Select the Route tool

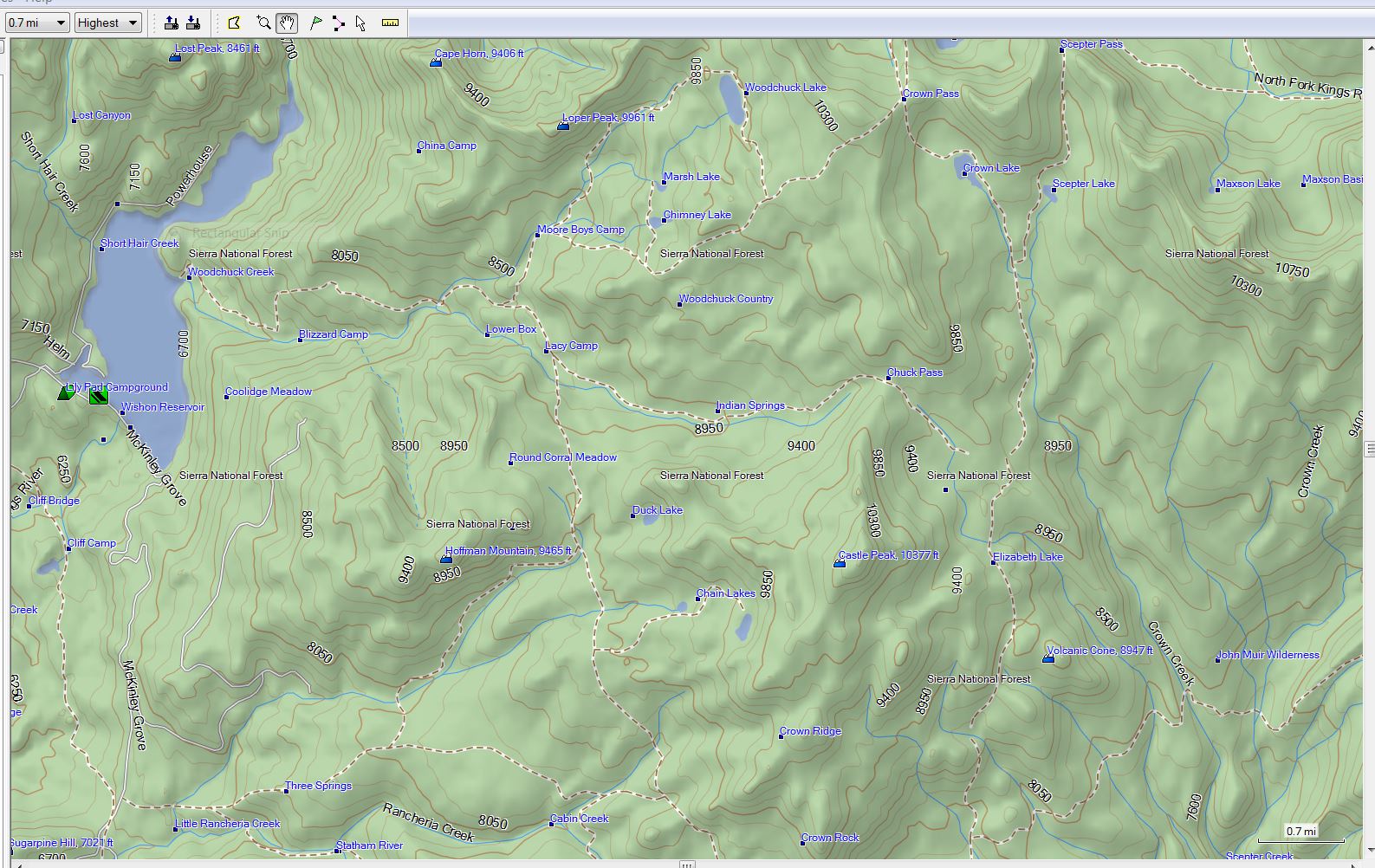tap(339, 23)
